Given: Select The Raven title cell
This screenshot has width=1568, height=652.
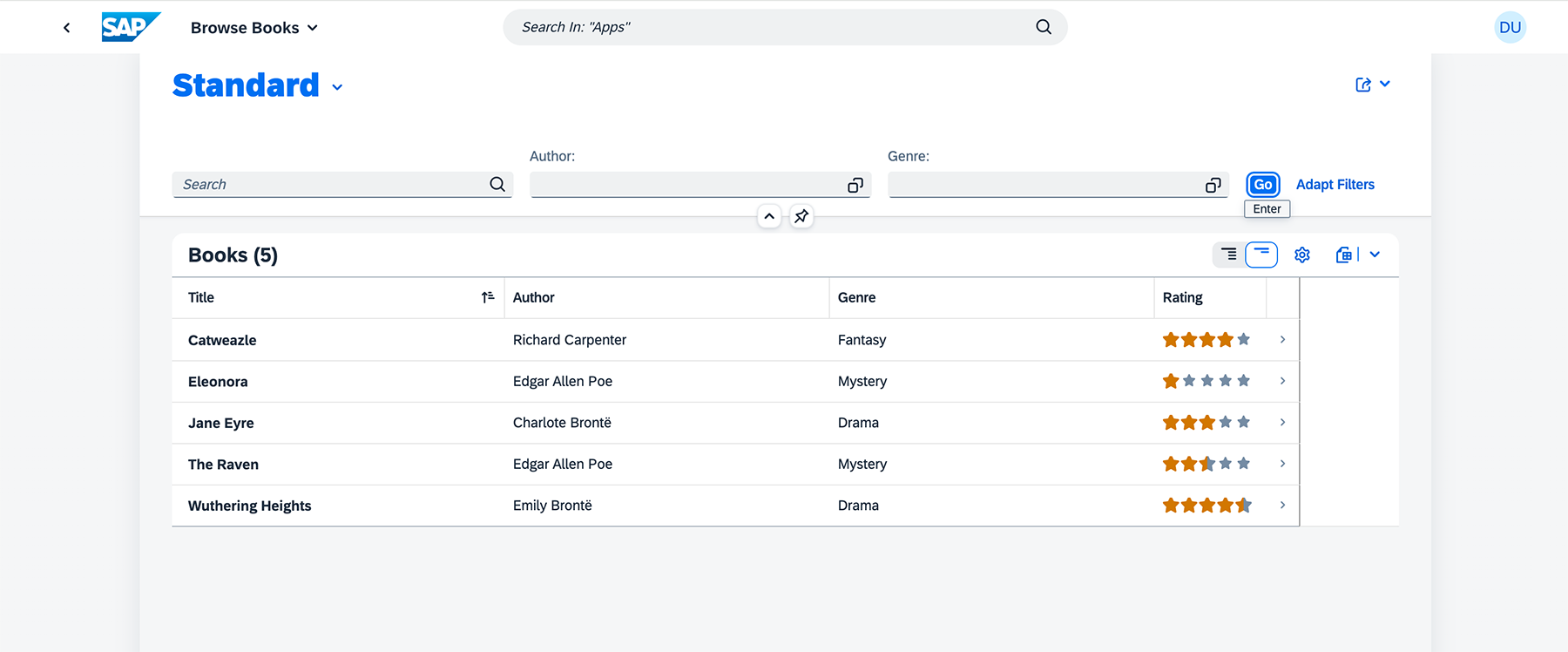Looking at the screenshot, I should click(x=223, y=465).
